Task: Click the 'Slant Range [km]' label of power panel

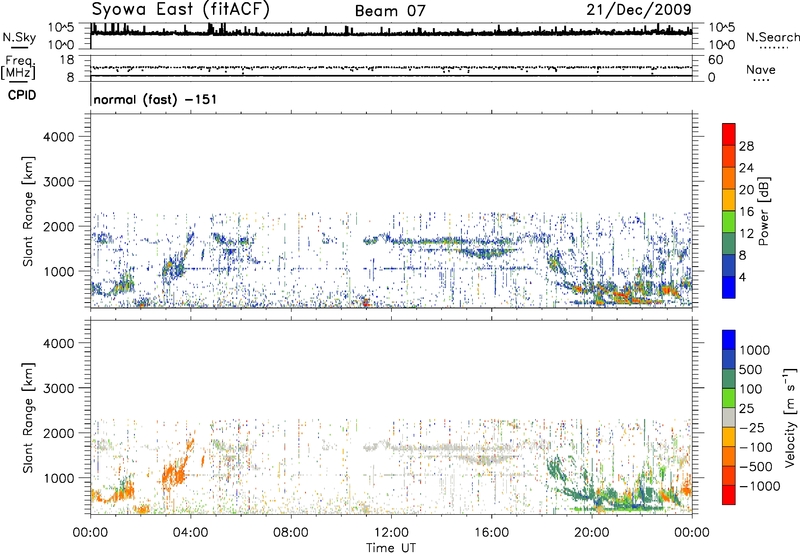Action: [28, 211]
